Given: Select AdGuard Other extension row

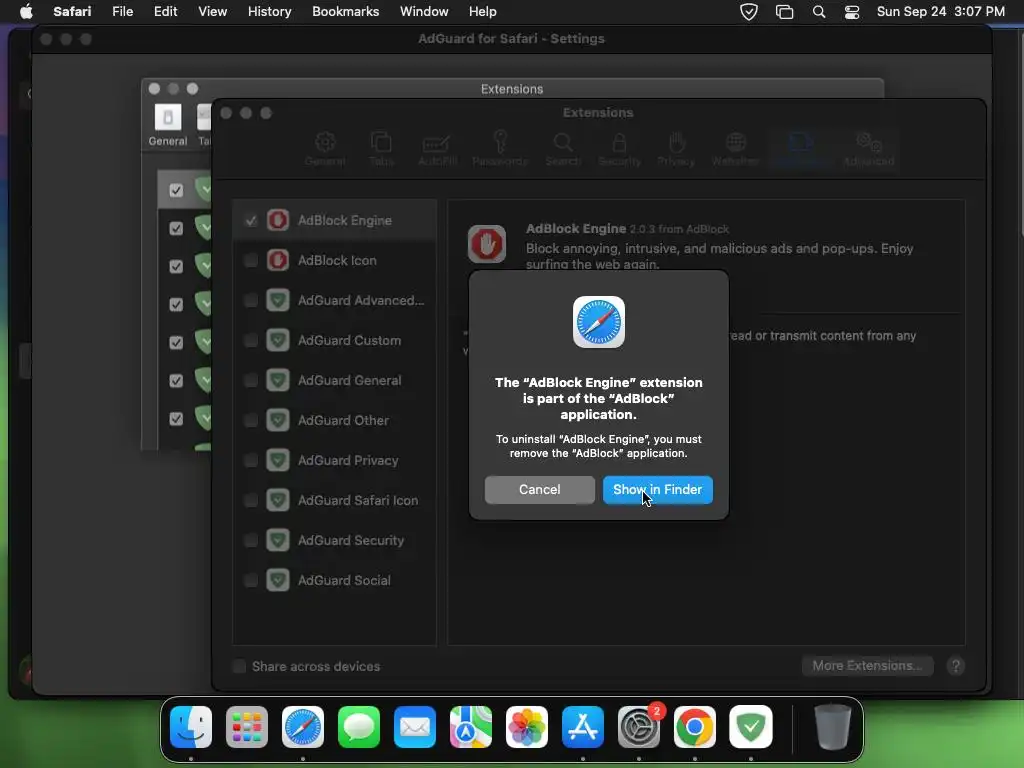Looking at the screenshot, I should [334, 420].
